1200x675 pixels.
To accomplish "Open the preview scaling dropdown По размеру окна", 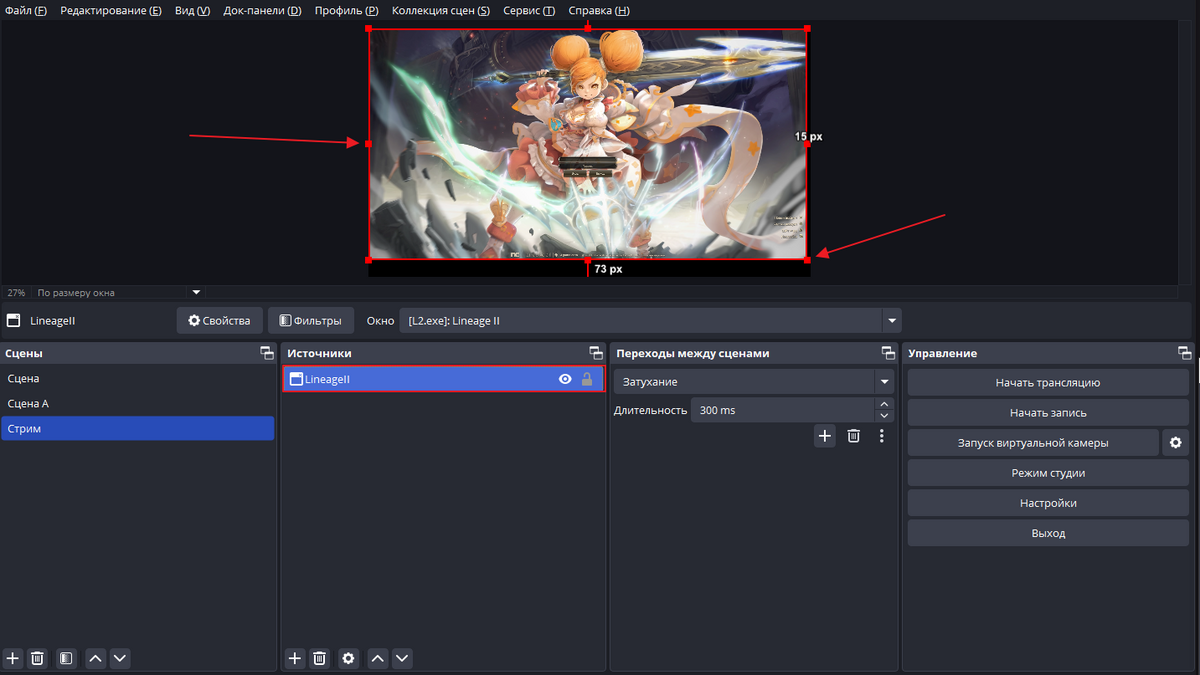I will (x=118, y=293).
